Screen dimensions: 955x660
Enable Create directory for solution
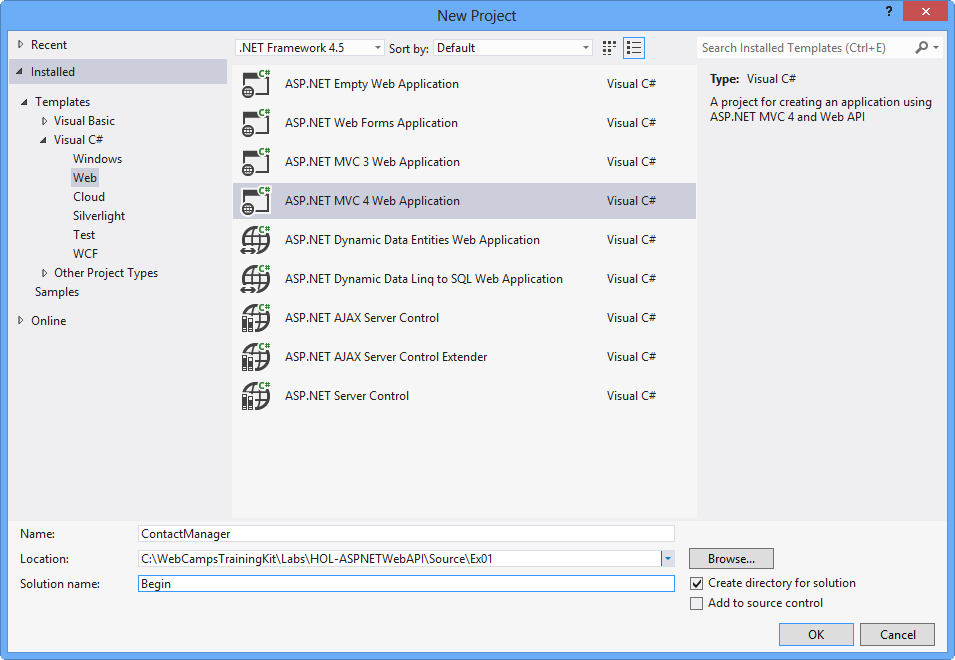click(x=697, y=583)
